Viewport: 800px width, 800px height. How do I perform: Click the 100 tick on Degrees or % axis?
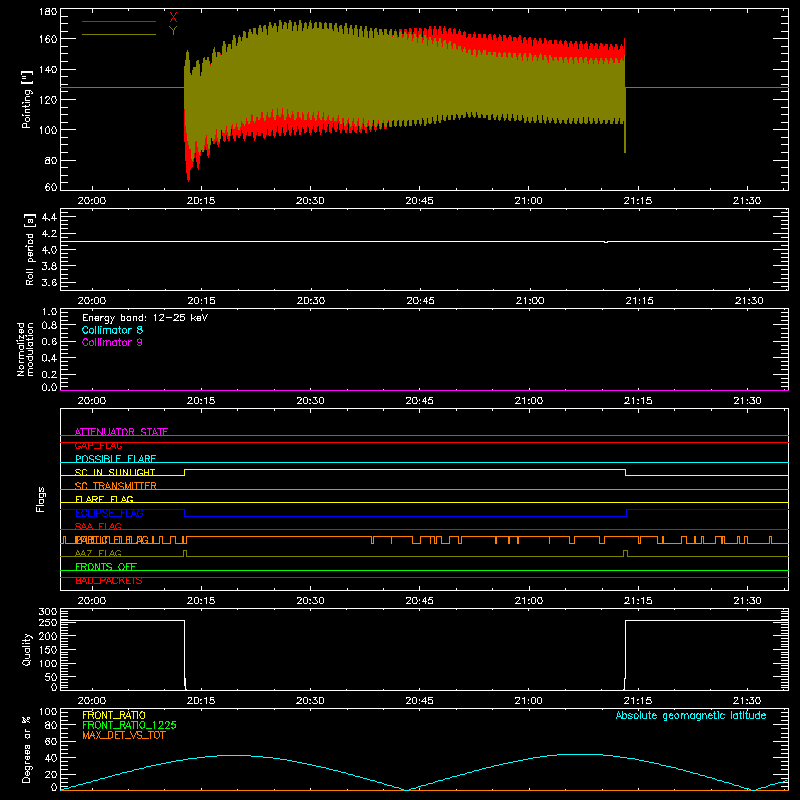48,712
